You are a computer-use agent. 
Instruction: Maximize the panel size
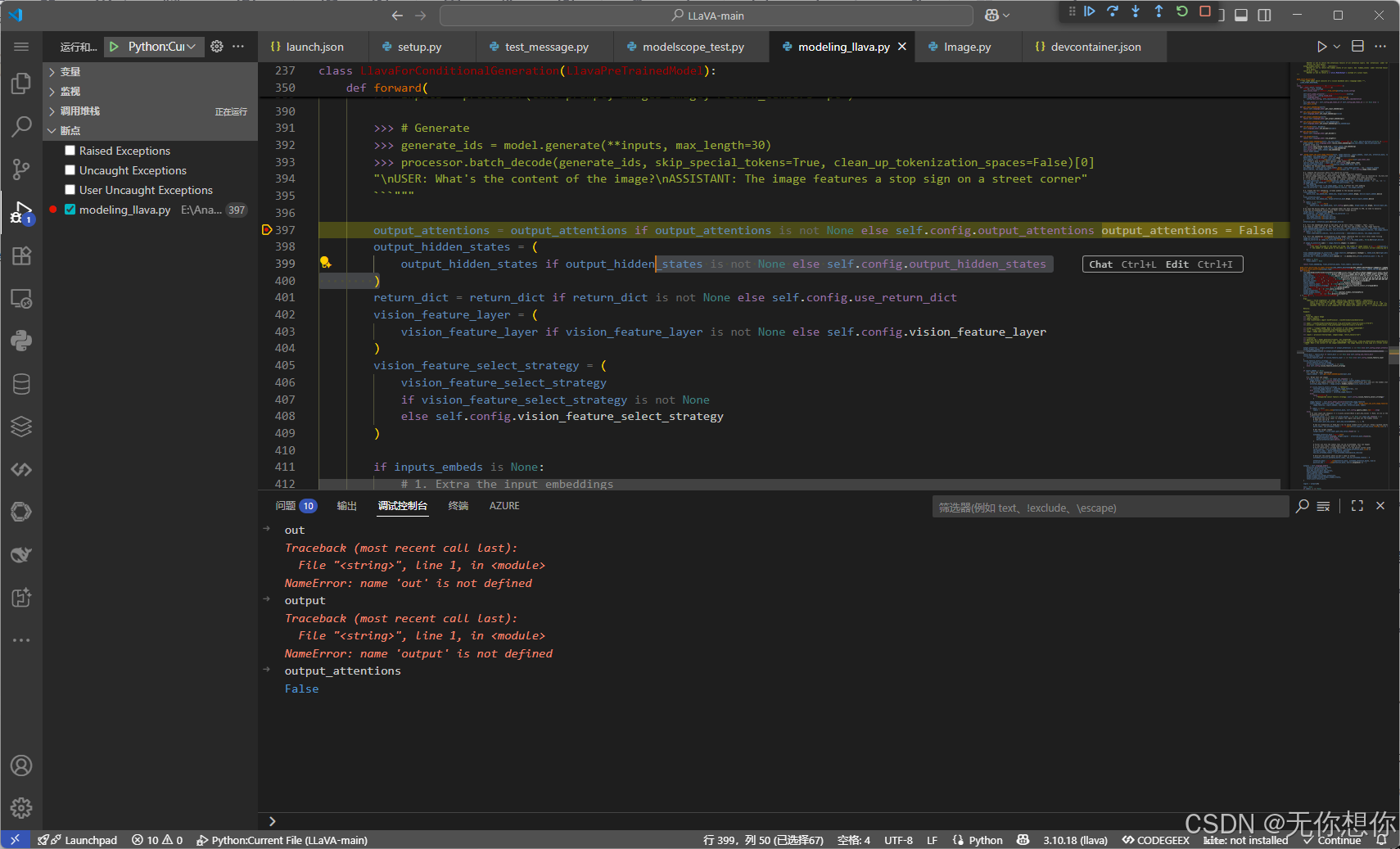pyautogui.click(x=1357, y=506)
